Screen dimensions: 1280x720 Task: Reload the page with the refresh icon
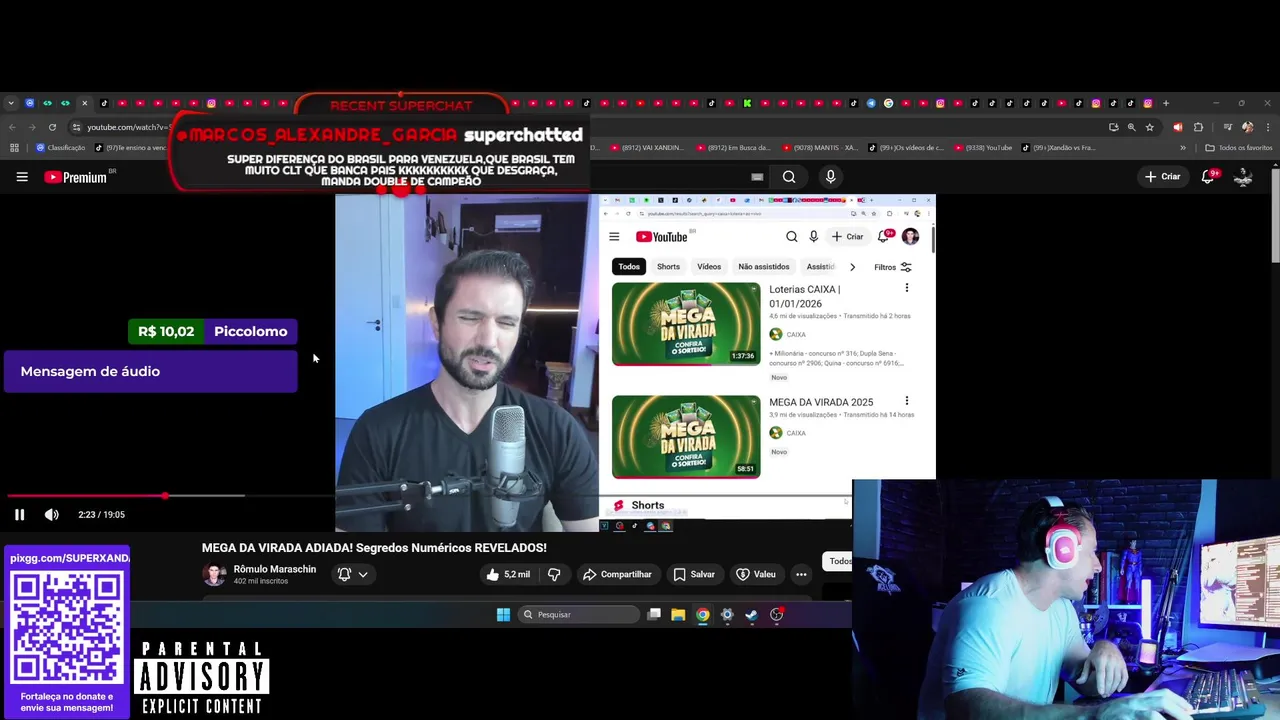point(51,127)
